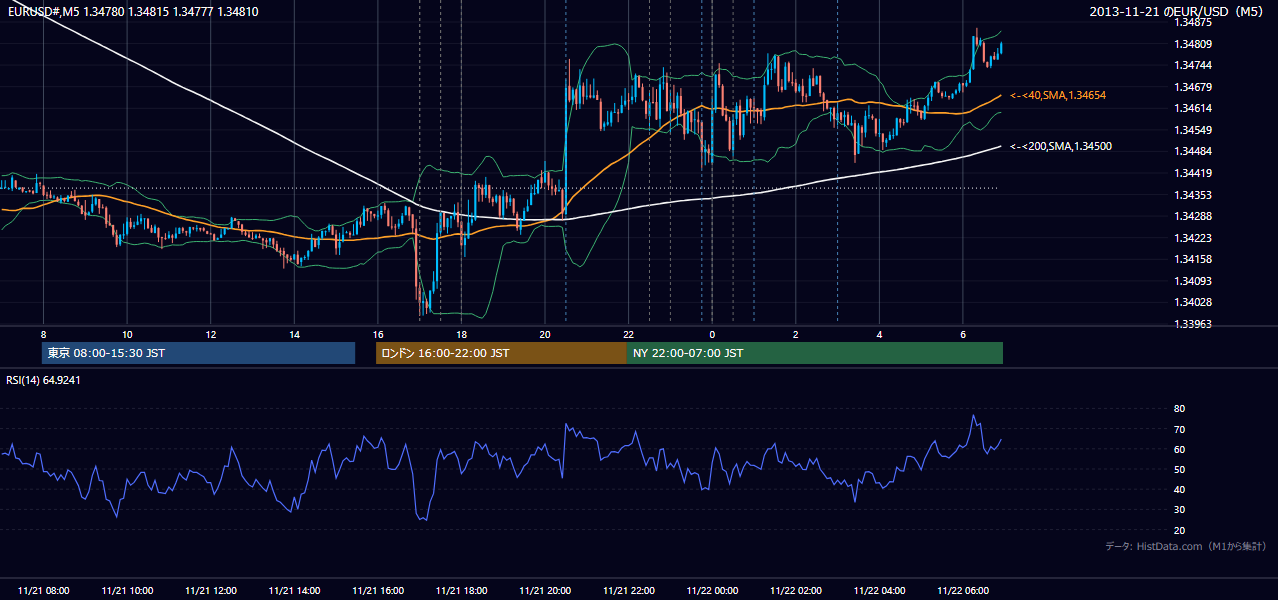Viewport: 1278px width, 600px height.
Task: Click the 40 SMA 1.34654 label
Action: coord(1058,95)
